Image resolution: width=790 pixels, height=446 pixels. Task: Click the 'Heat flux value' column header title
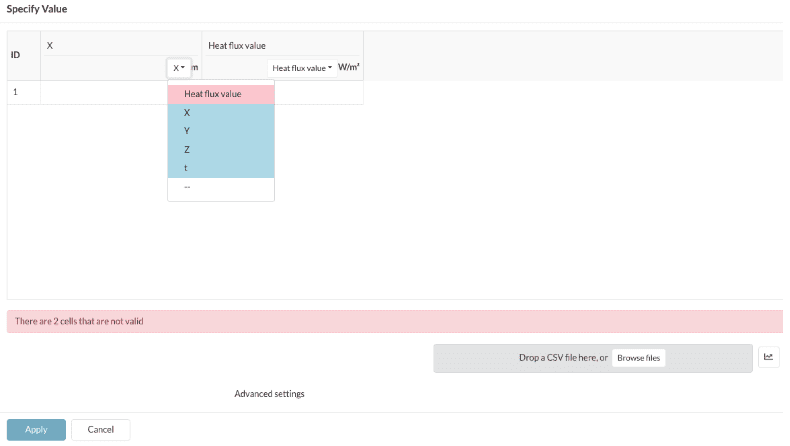point(237,45)
